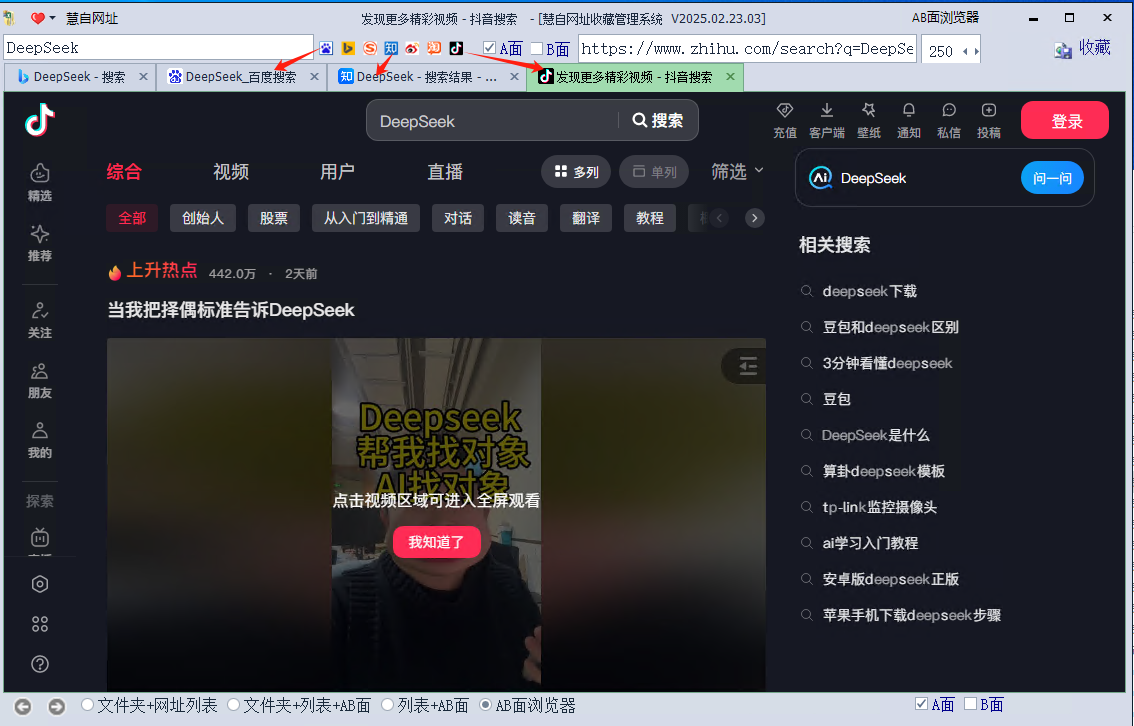Switch to the DeepSeek - 搜索 Bing tab

pyautogui.click(x=80, y=77)
